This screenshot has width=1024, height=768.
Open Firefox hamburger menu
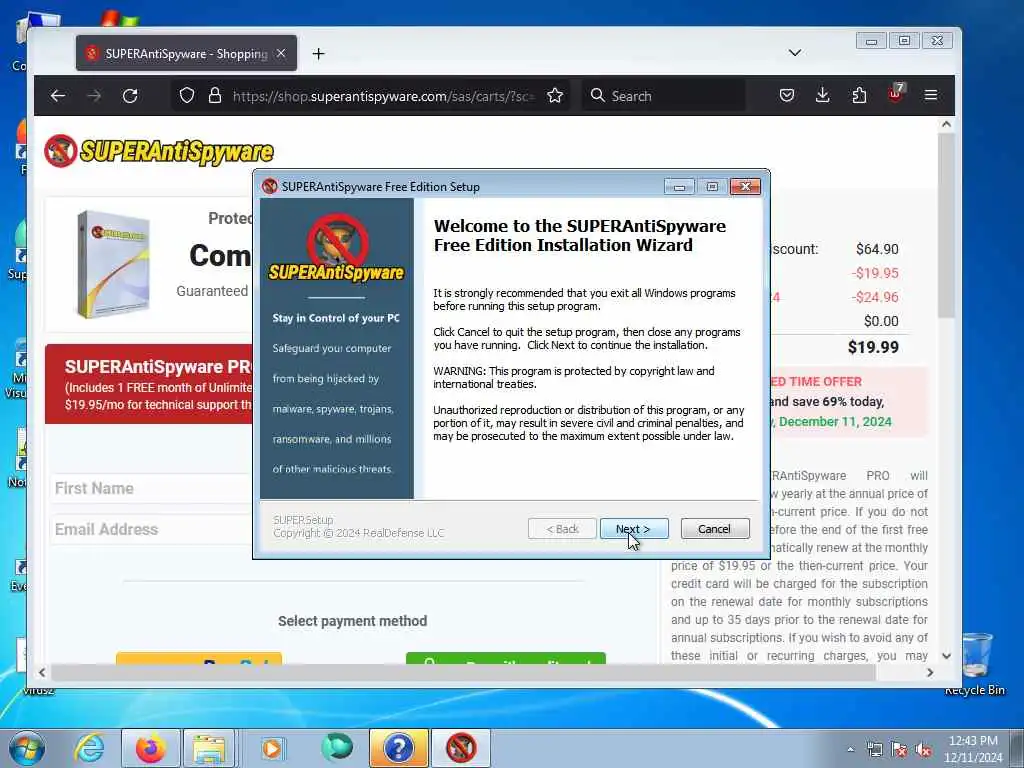[931, 96]
